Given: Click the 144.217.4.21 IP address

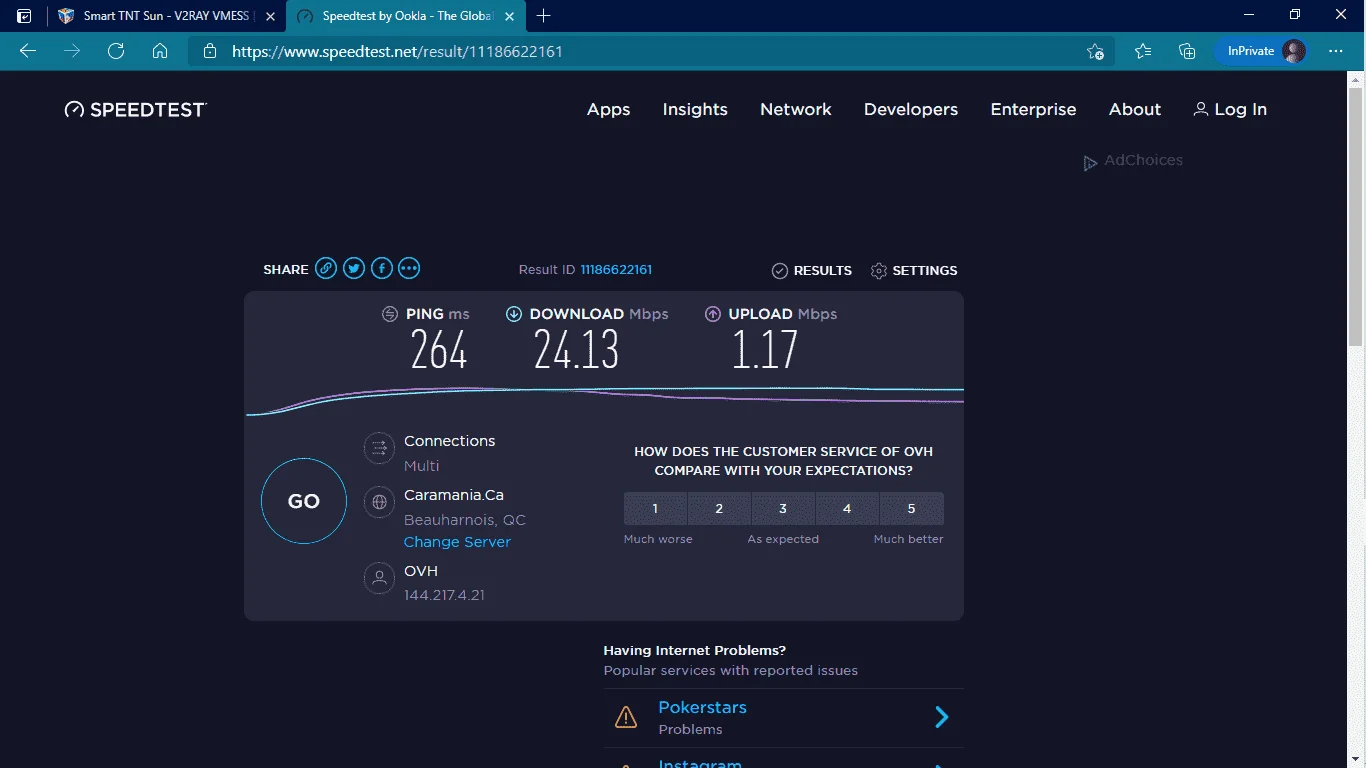Looking at the screenshot, I should [x=444, y=595].
